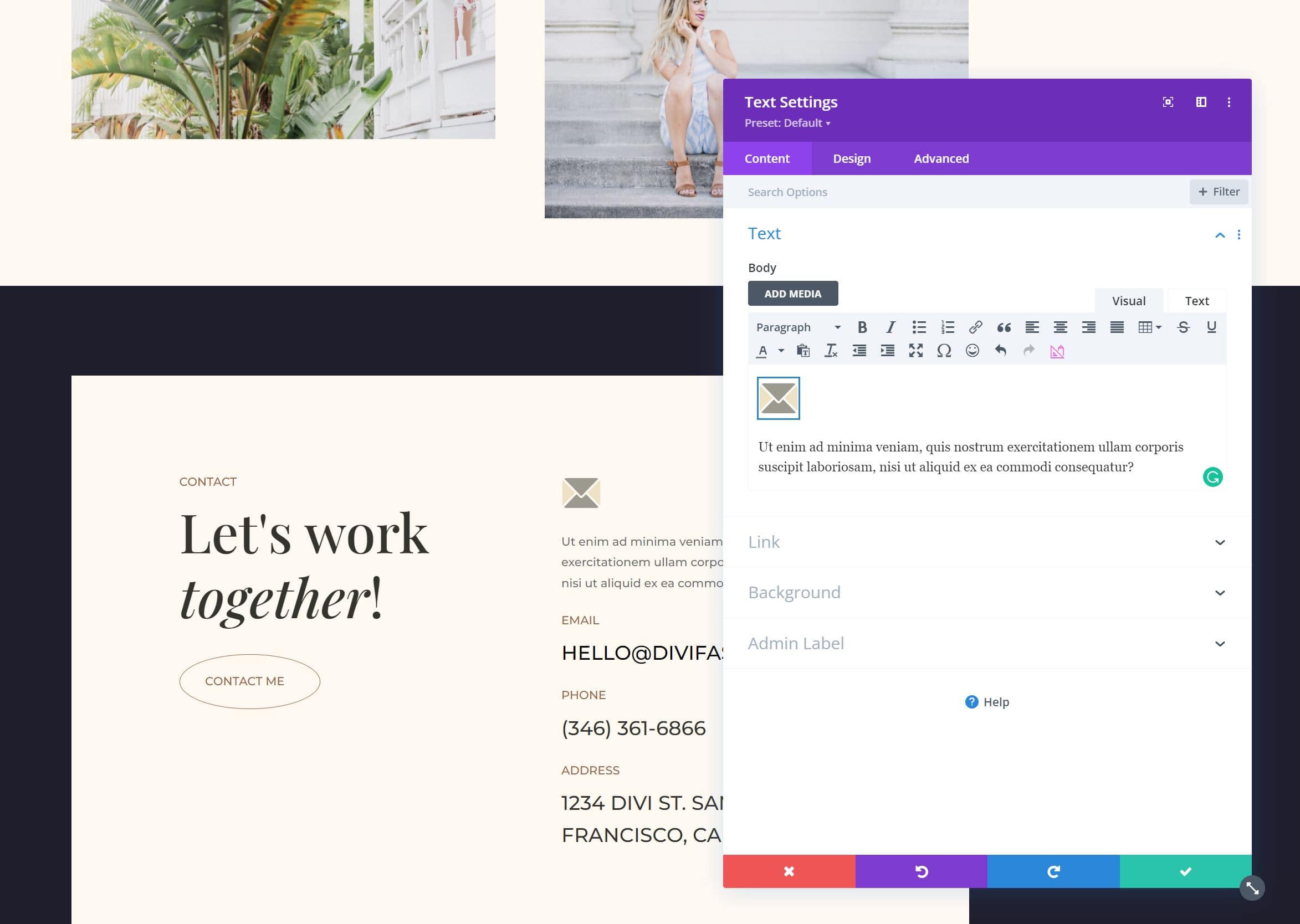Click the Strikethrough icon
The width and height of the screenshot is (1300, 924).
(x=1183, y=326)
